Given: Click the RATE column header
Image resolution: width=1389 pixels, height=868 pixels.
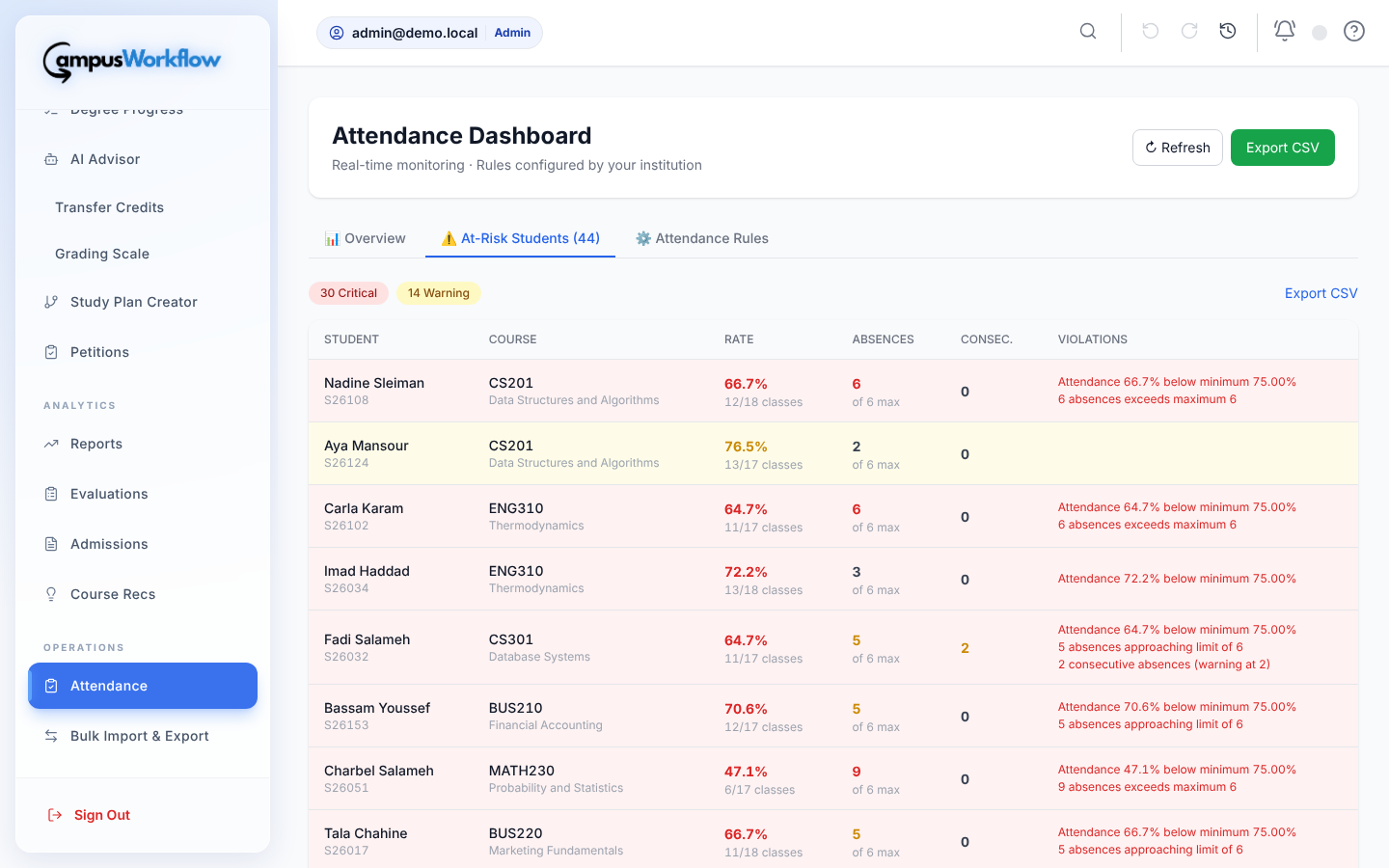Looking at the screenshot, I should 739,339.
